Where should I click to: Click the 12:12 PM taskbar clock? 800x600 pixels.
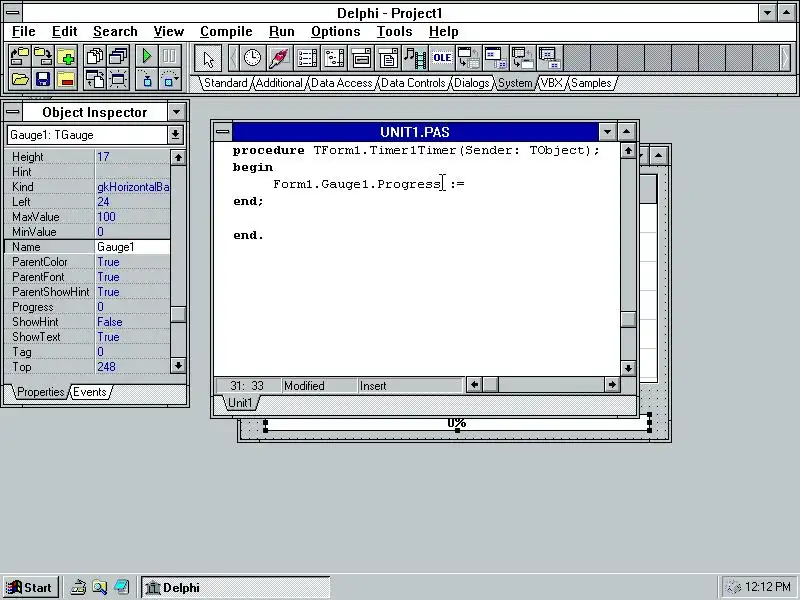[x=767, y=587]
